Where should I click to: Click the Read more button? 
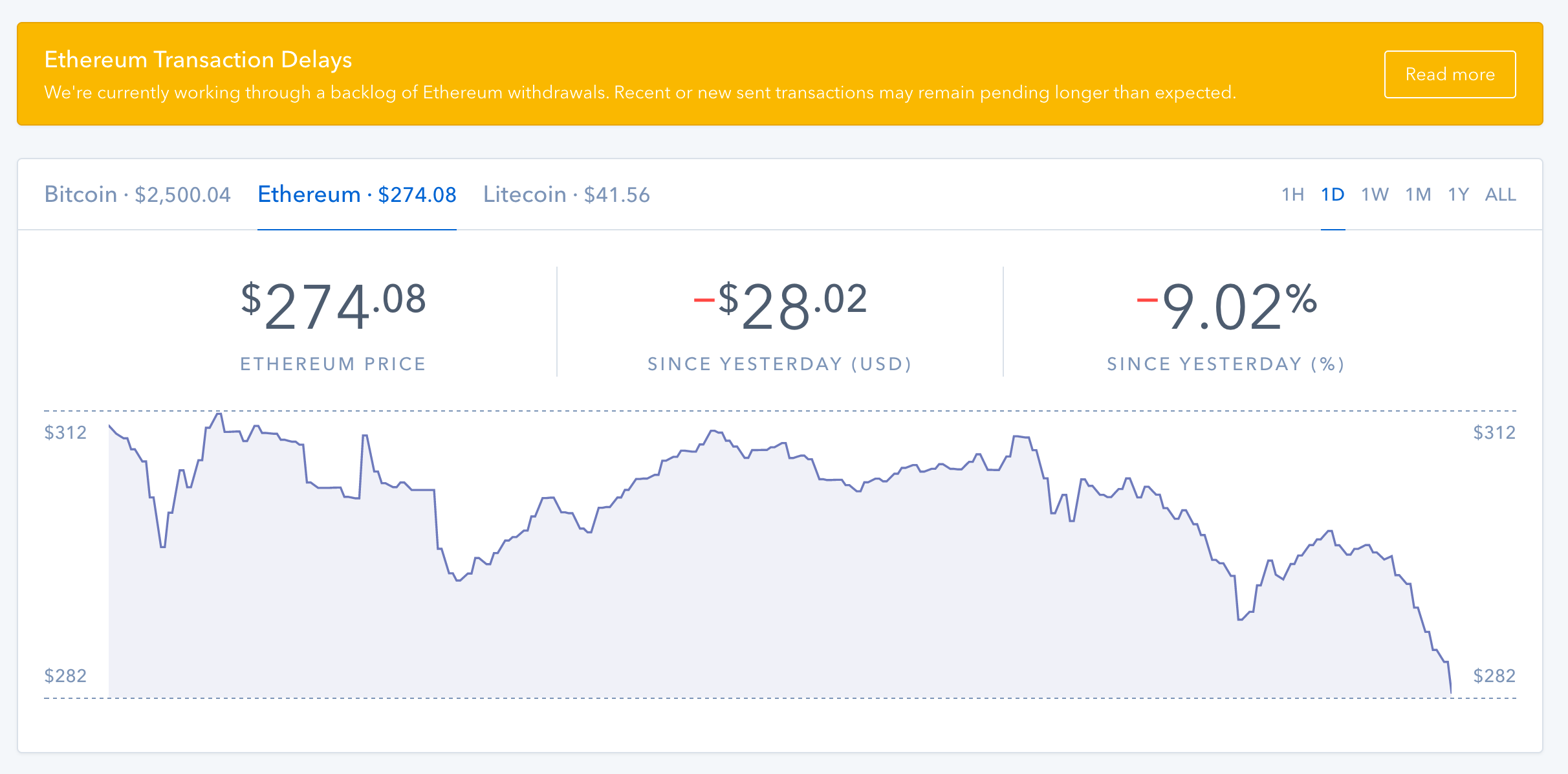[1449, 74]
